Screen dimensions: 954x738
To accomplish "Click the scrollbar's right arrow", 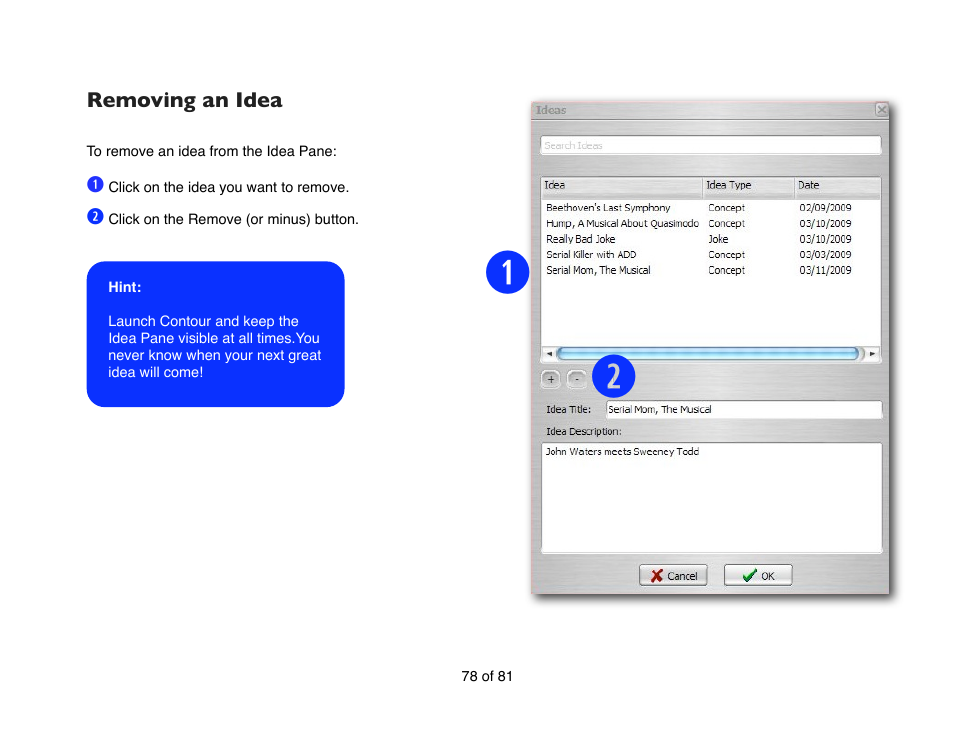I will click(872, 353).
